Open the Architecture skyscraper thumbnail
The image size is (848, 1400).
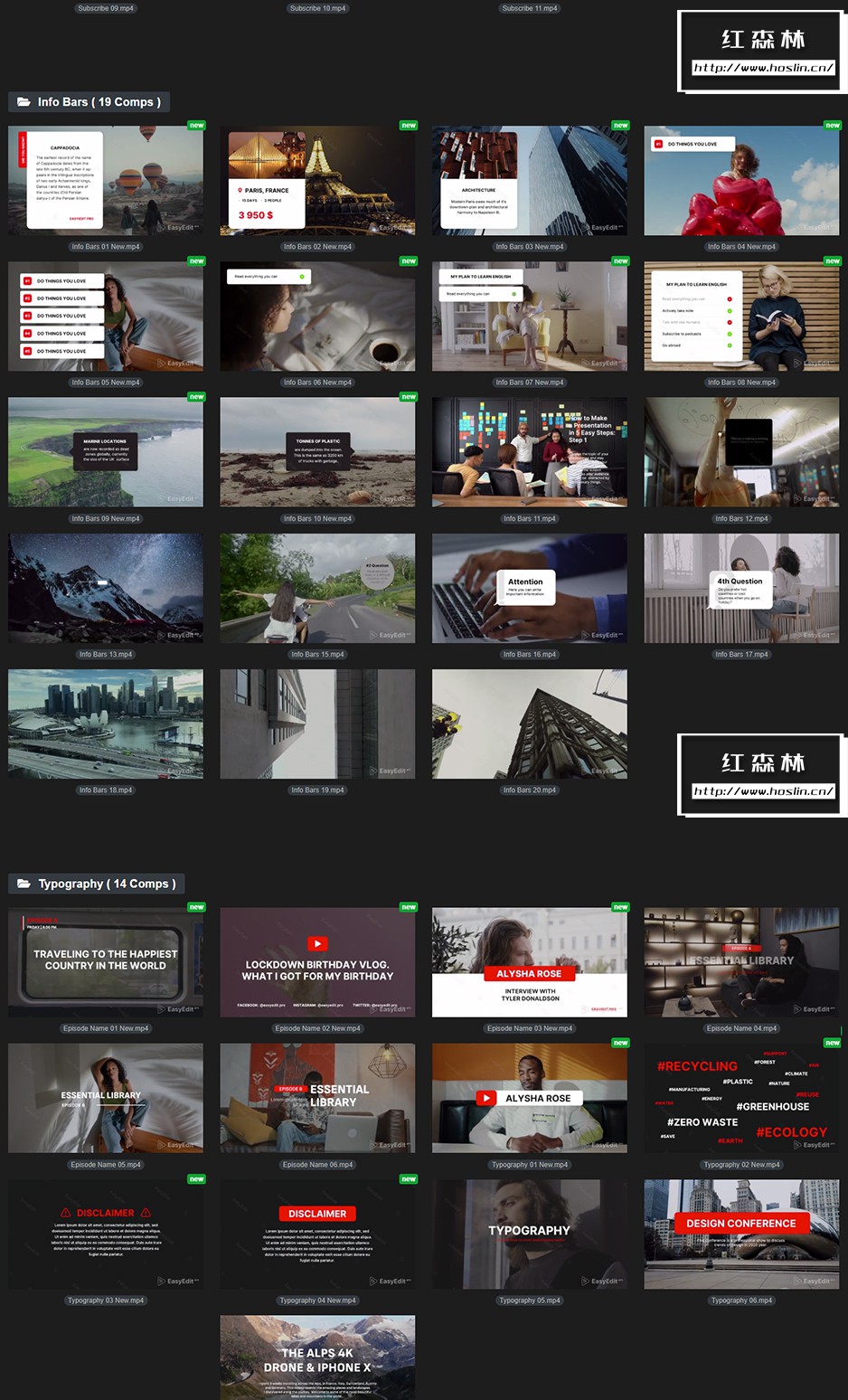tap(530, 181)
